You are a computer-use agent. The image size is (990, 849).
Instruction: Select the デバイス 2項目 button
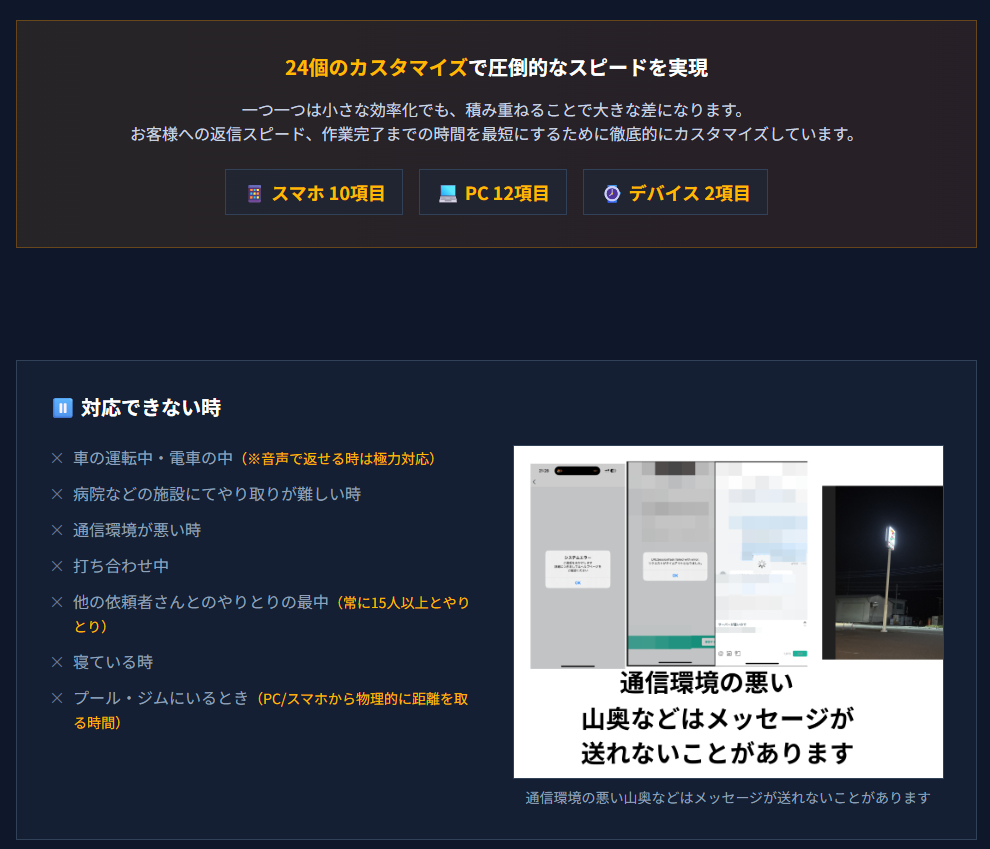pyautogui.click(x=675, y=192)
